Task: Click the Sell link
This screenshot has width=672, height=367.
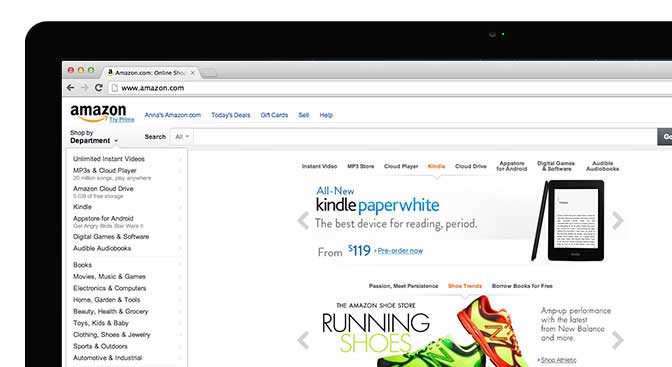Action: [304, 115]
